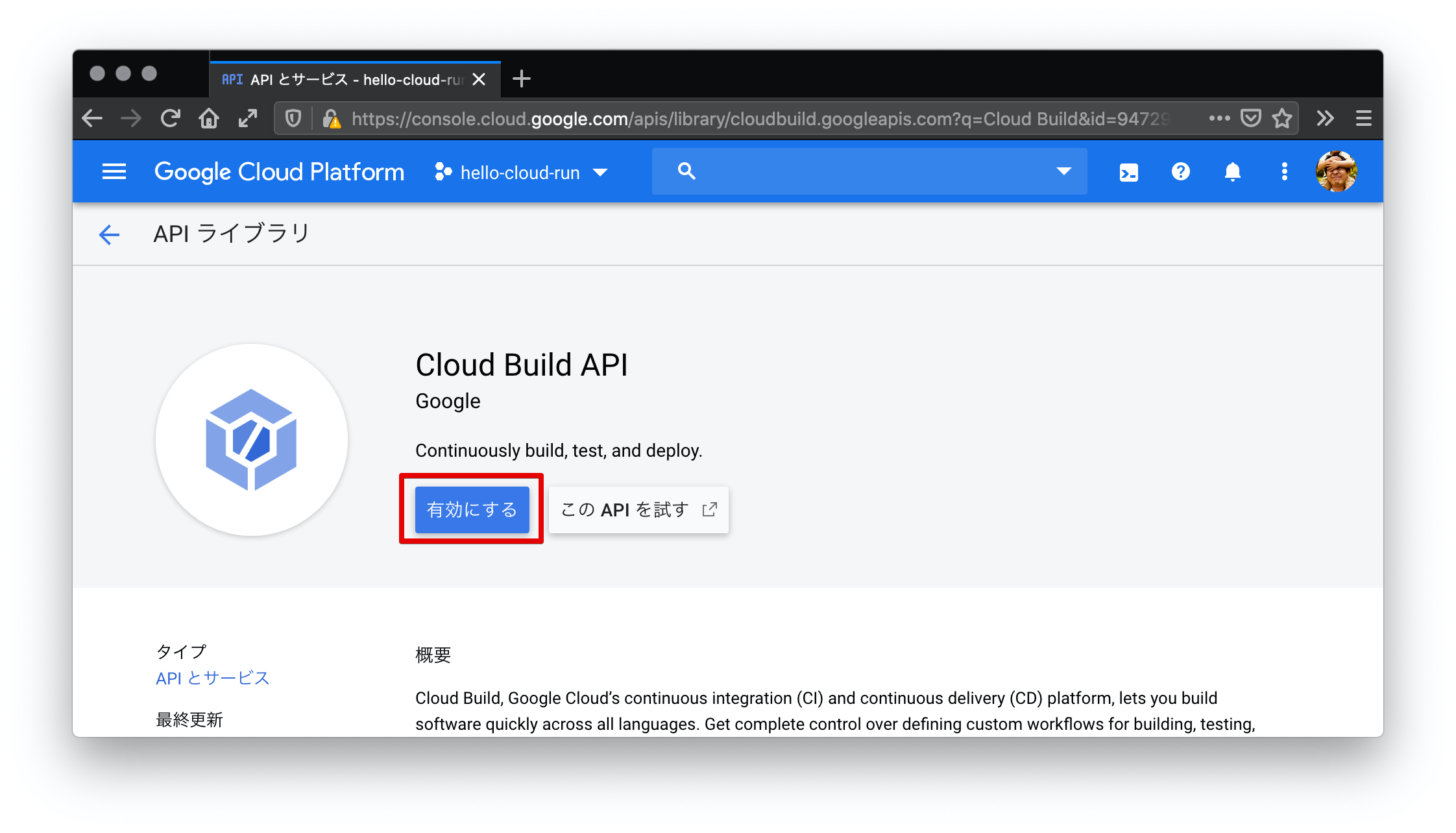Click the browser forward arrow
1456x833 pixels.
click(131, 118)
